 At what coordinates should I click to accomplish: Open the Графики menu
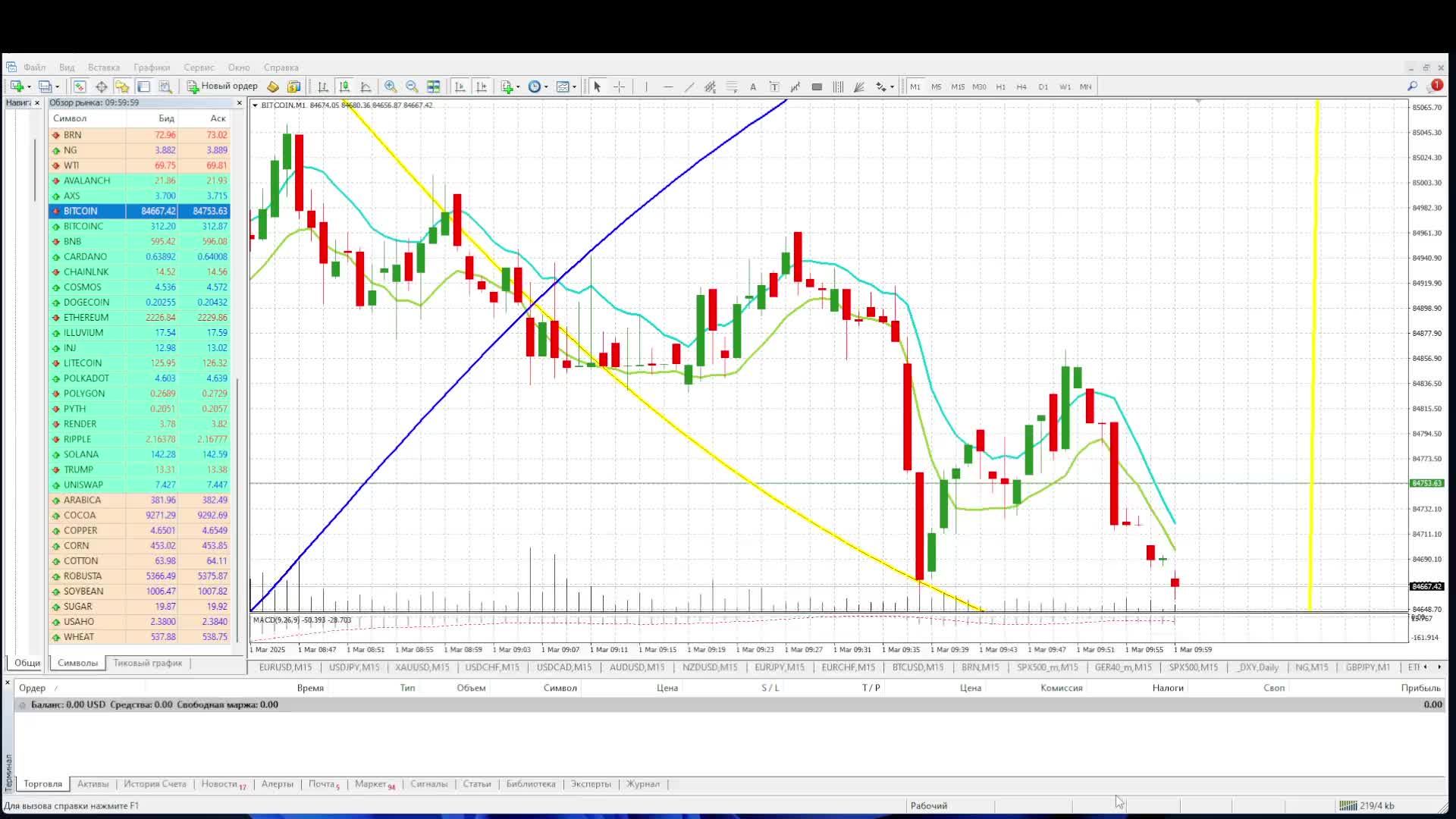(152, 67)
